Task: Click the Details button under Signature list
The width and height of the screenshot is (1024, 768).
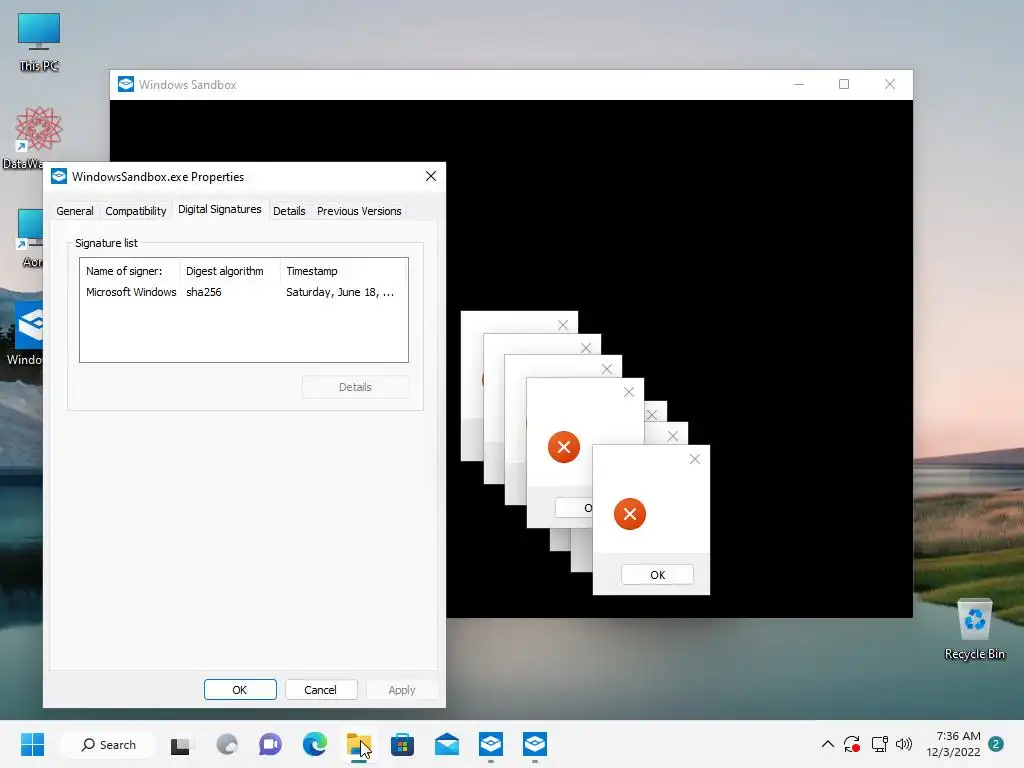Action: [x=355, y=387]
